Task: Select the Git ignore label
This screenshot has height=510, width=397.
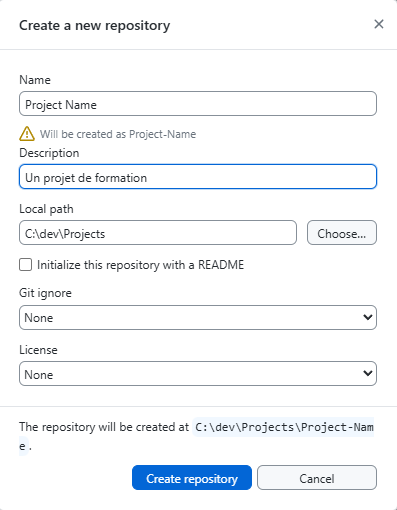Action: [45, 293]
